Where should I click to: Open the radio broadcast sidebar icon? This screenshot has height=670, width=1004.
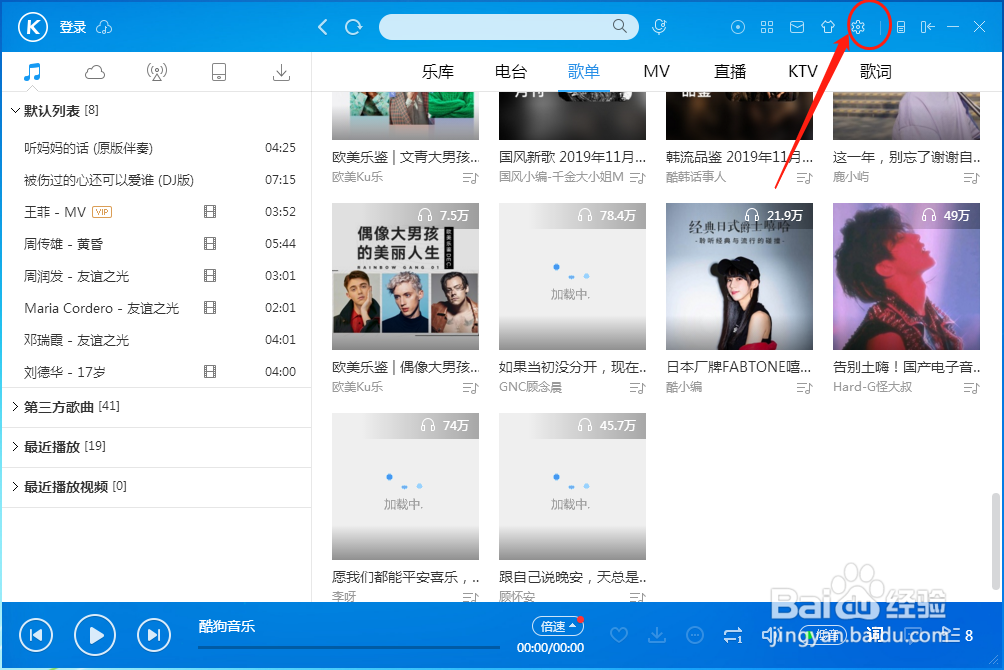(156, 71)
